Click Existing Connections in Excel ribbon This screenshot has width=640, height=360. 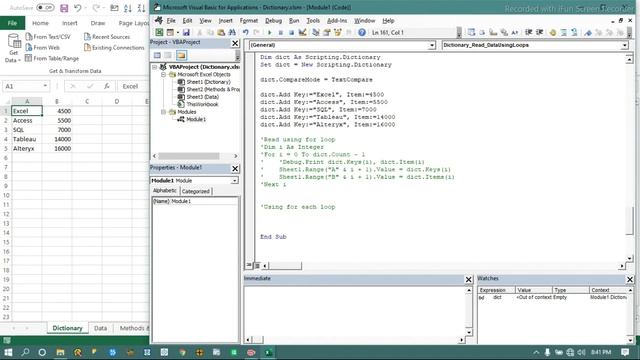pos(114,48)
